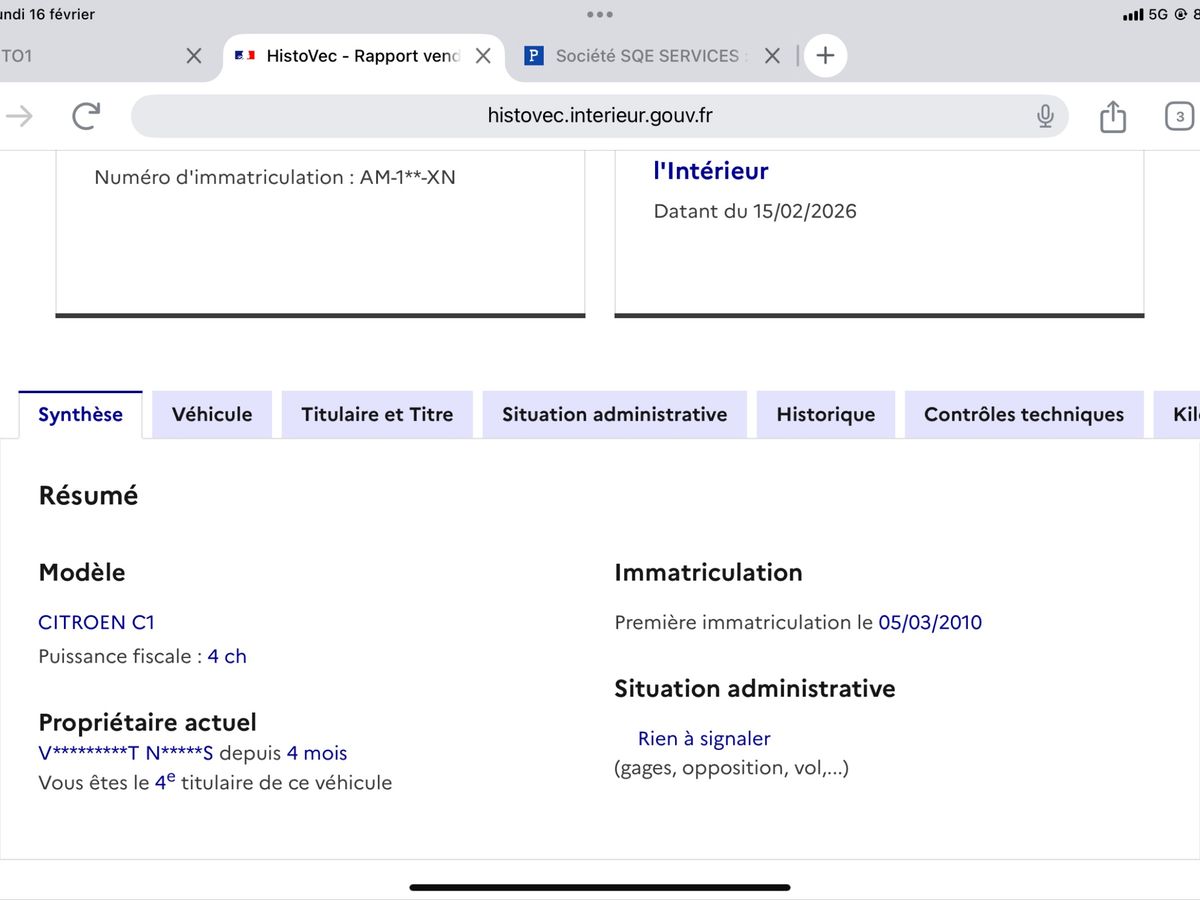The height and width of the screenshot is (900, 1200).
Task: Tap the reload page icon
Action: pos(86,116)
